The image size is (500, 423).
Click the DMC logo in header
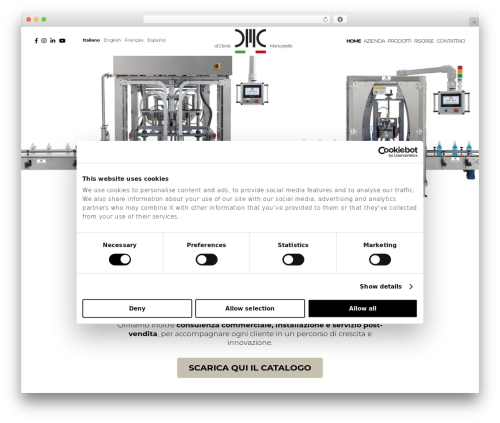(x=250, y=41)
